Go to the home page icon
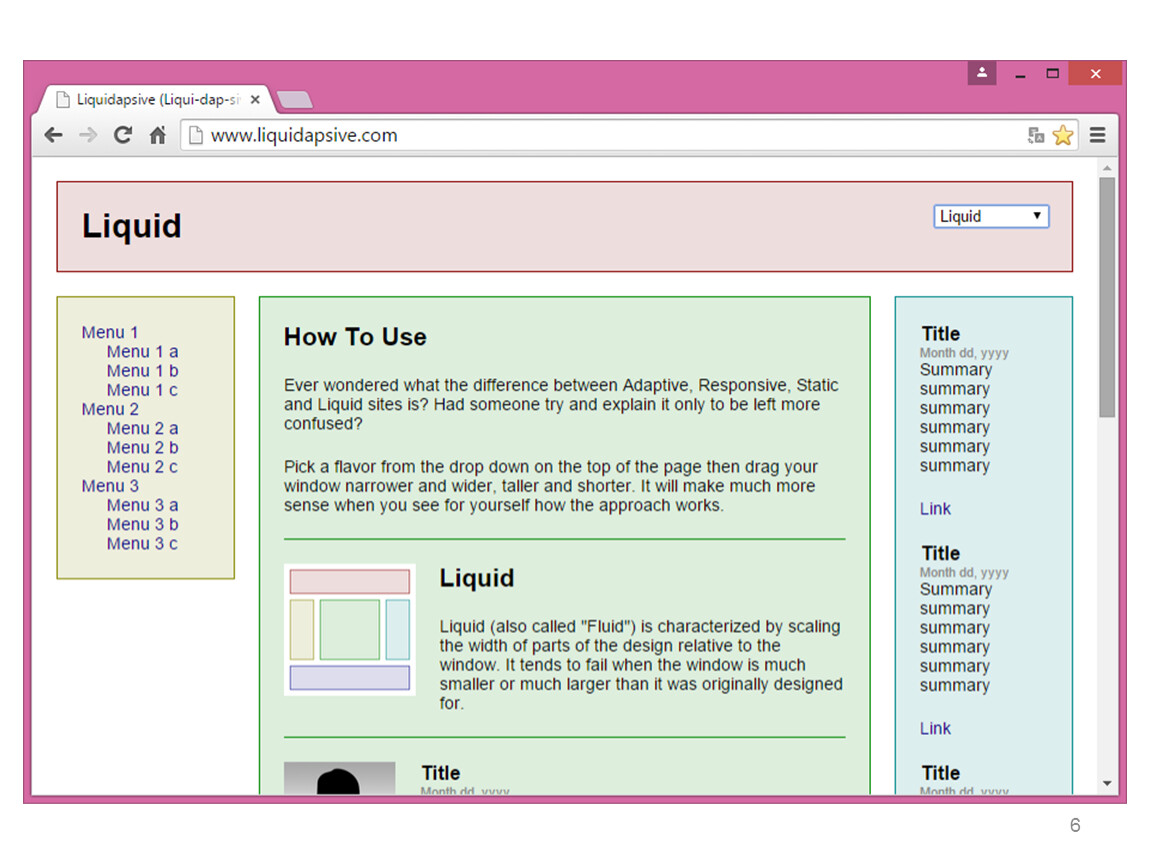 (x=157, y=136)
